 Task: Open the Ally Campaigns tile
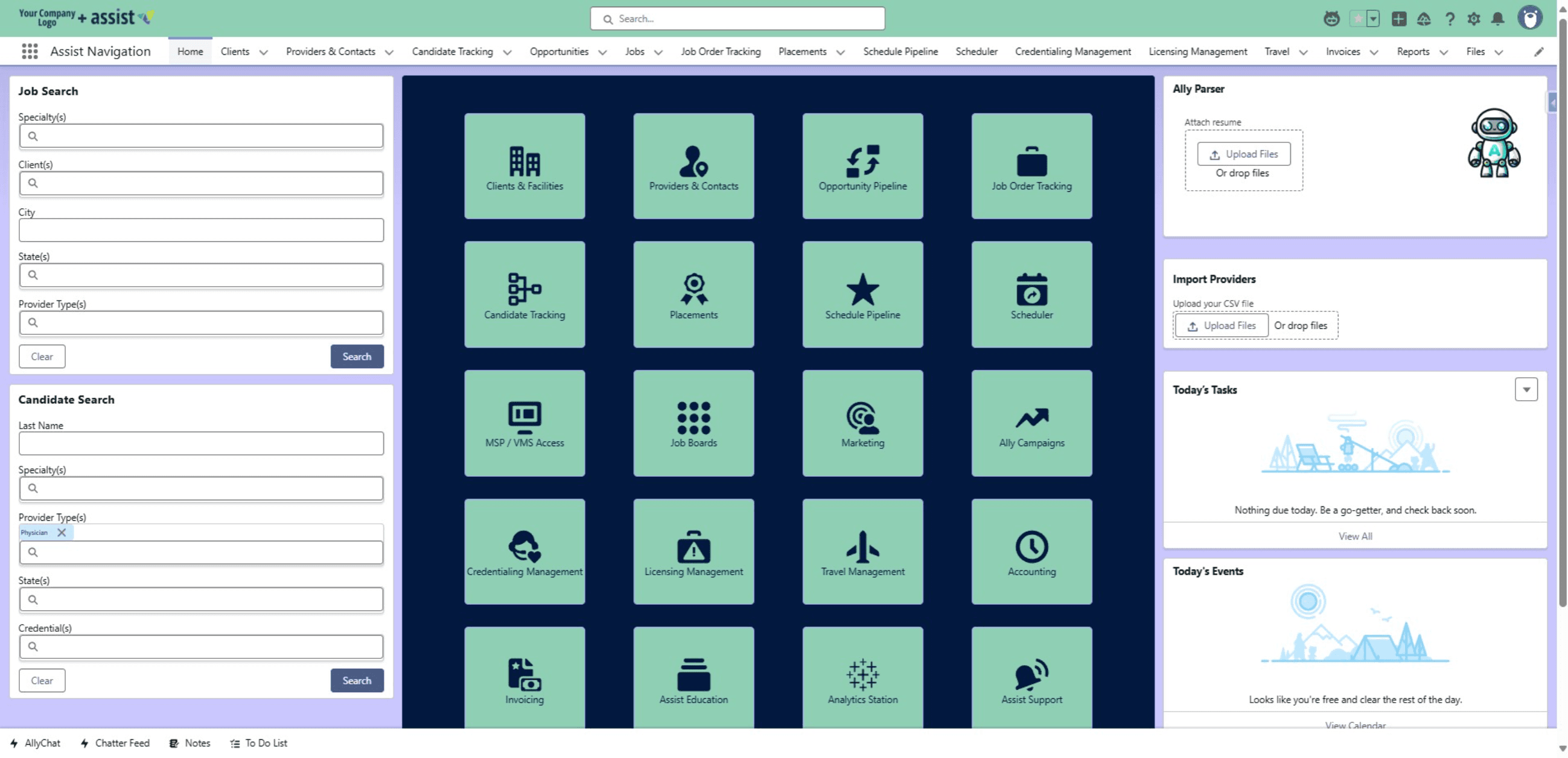[1031, 423]
